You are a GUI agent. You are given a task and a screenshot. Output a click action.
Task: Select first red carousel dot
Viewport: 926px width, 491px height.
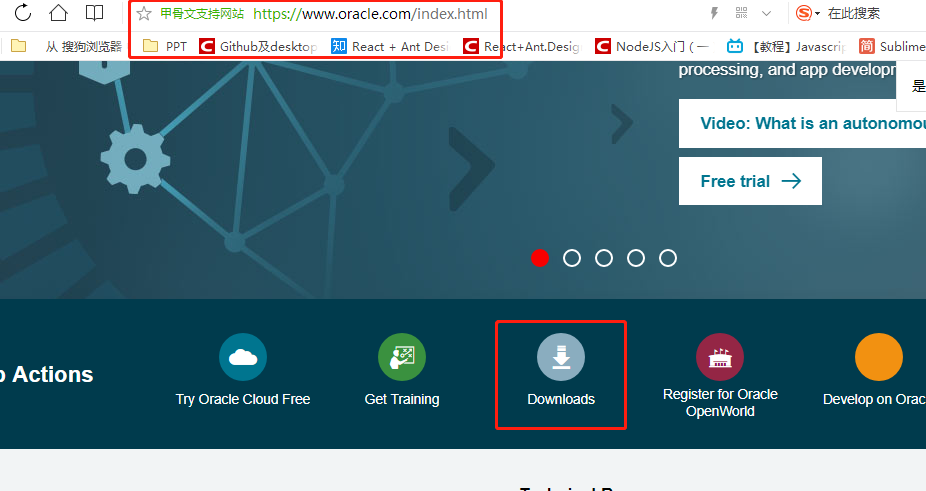540,258
